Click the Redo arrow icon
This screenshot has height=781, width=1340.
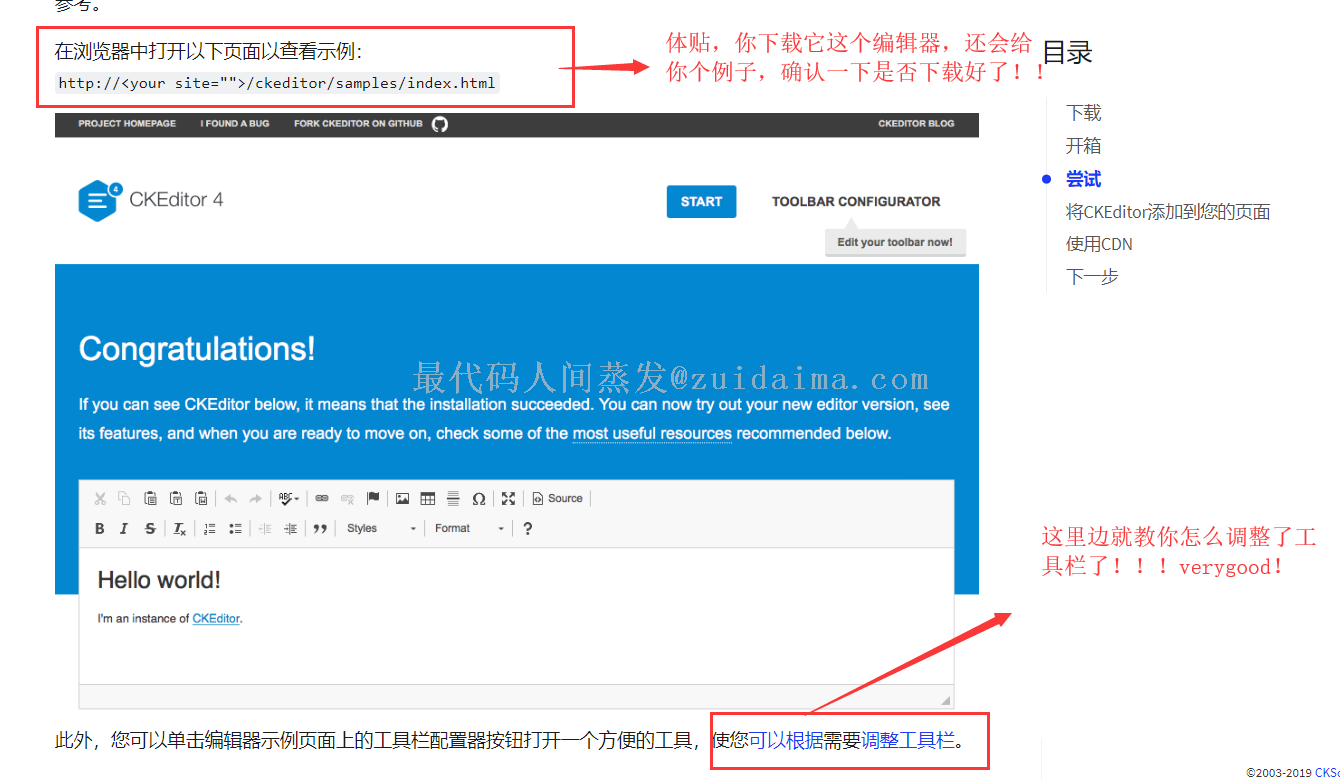click(255, 498)
